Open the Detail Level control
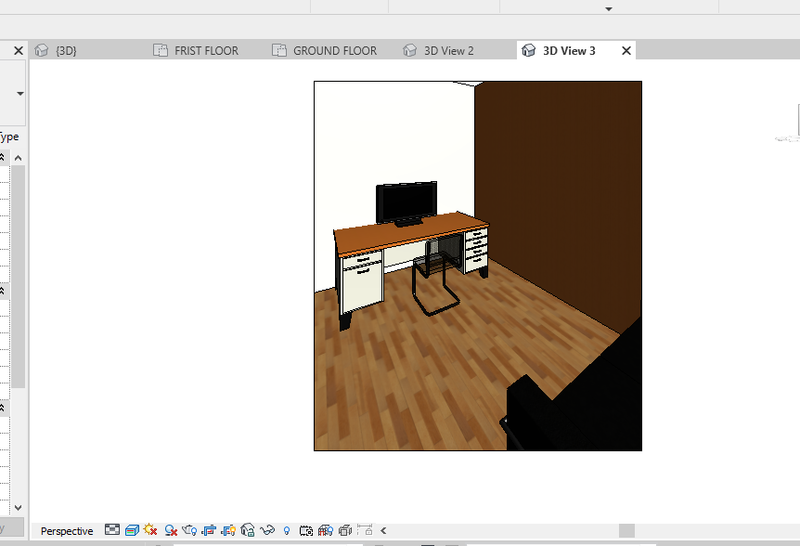This screenshot has height=546, width=800. coord(112,530)
